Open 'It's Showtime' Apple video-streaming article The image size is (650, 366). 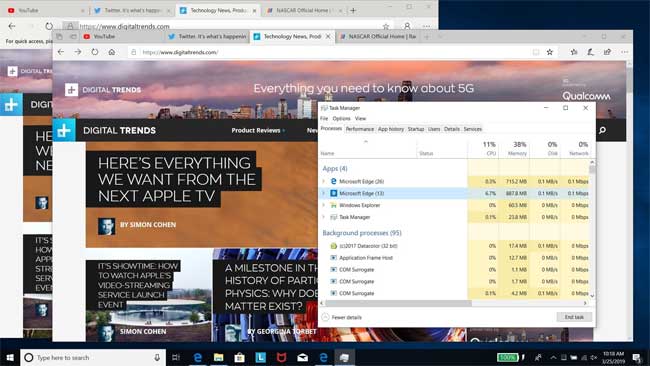tap(138, 285)
